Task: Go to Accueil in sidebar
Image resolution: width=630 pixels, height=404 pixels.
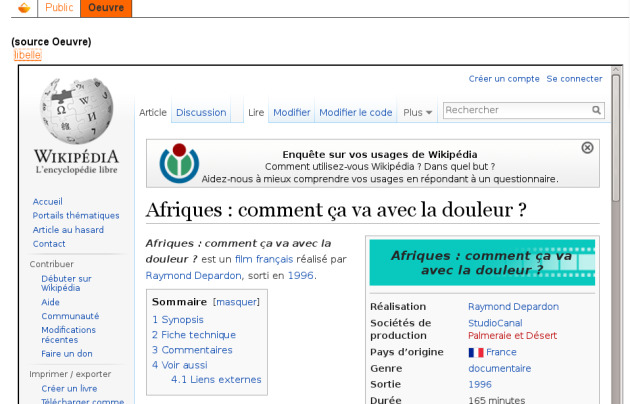Action: [x=47, y=202]
